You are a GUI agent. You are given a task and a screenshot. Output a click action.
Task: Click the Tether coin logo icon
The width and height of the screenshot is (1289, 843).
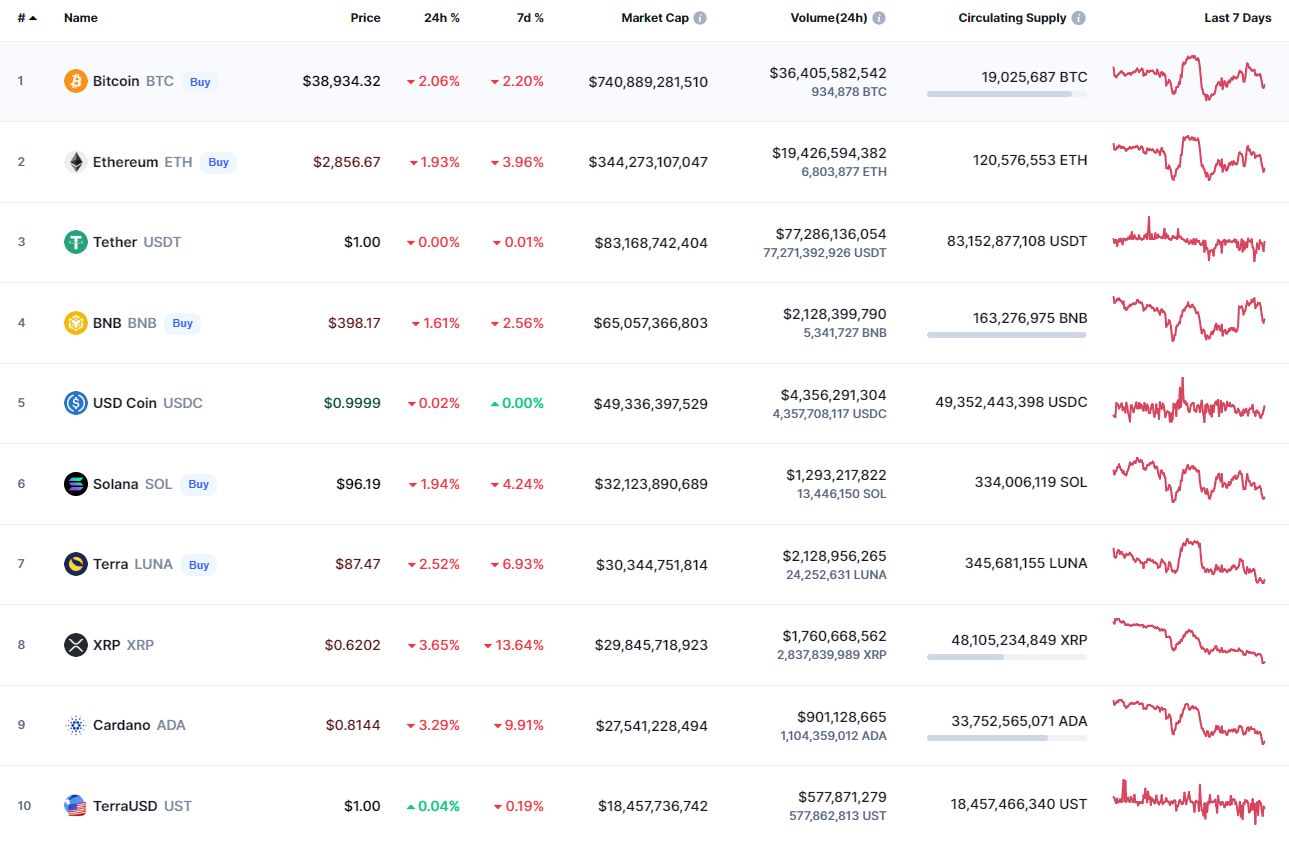[x=76, y=242]
